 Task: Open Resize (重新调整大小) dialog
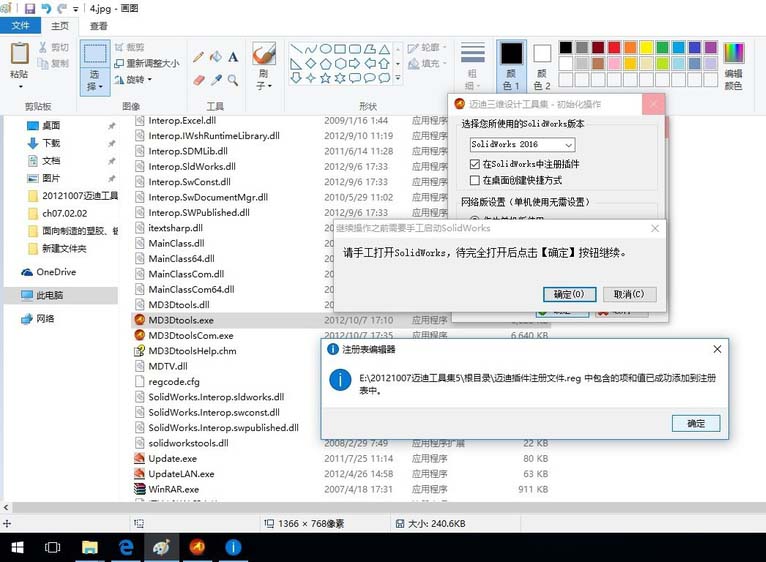click(x=147, y=63)
